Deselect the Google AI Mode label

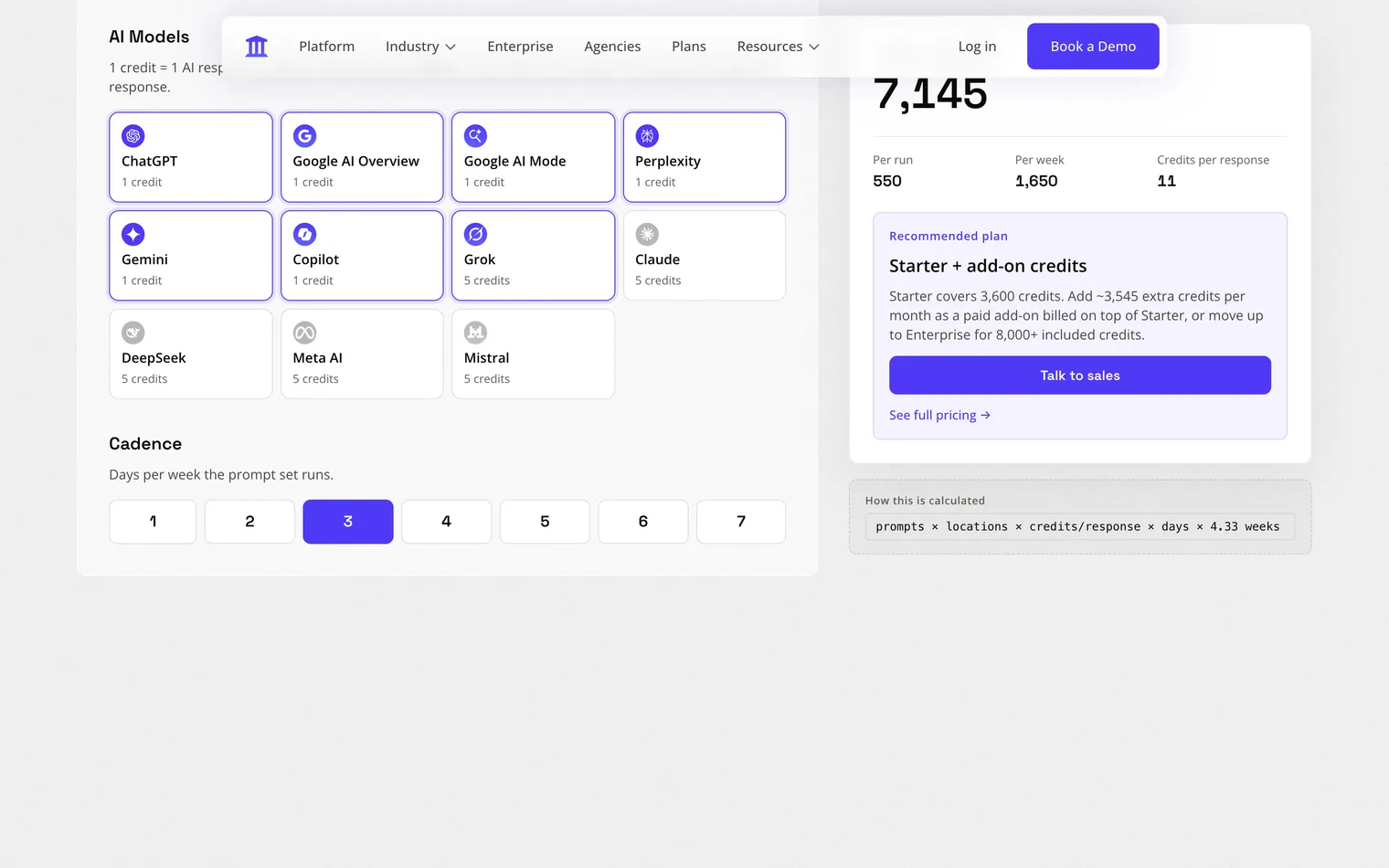514,161
